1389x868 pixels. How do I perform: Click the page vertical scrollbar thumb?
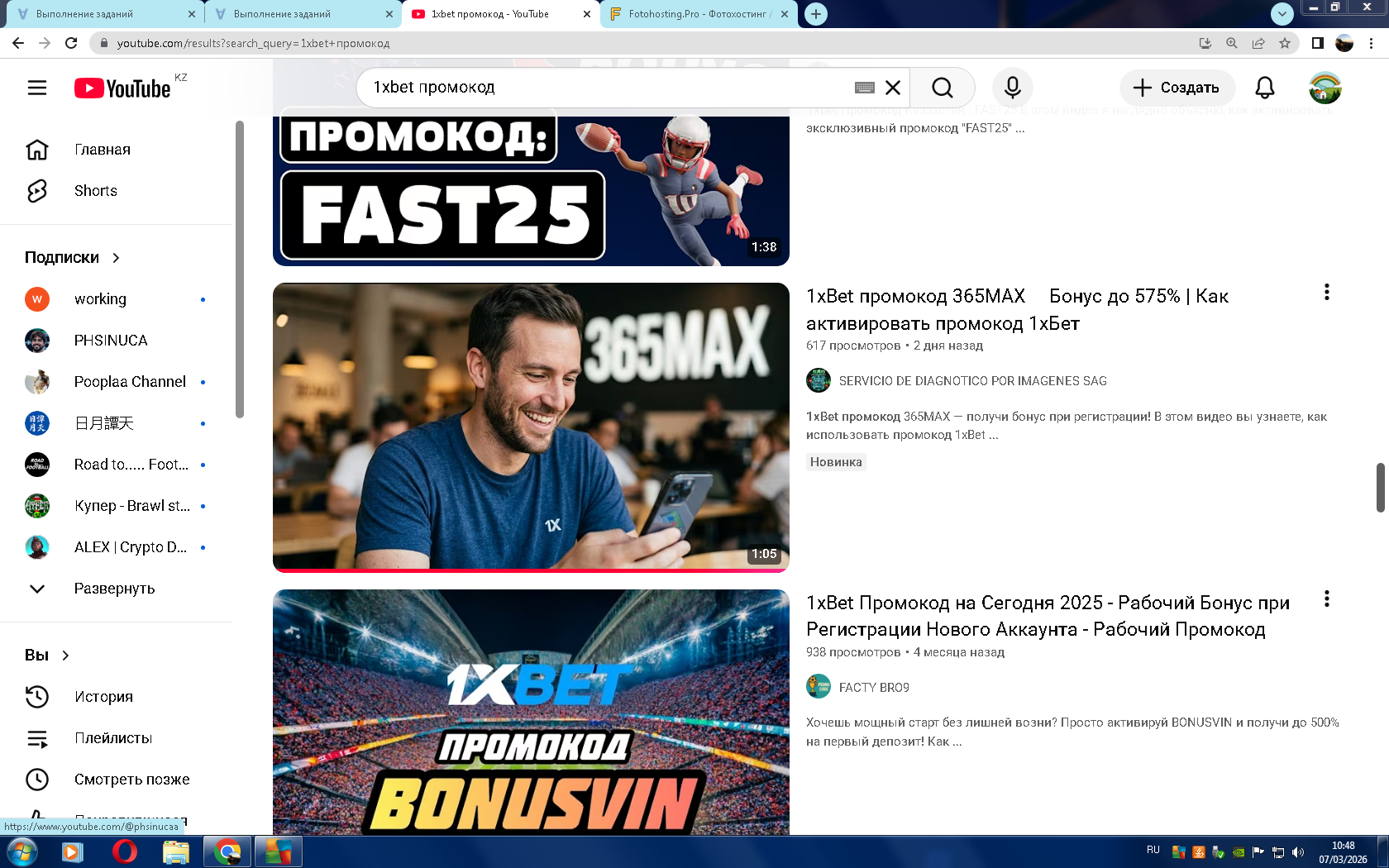(1380, 488)
